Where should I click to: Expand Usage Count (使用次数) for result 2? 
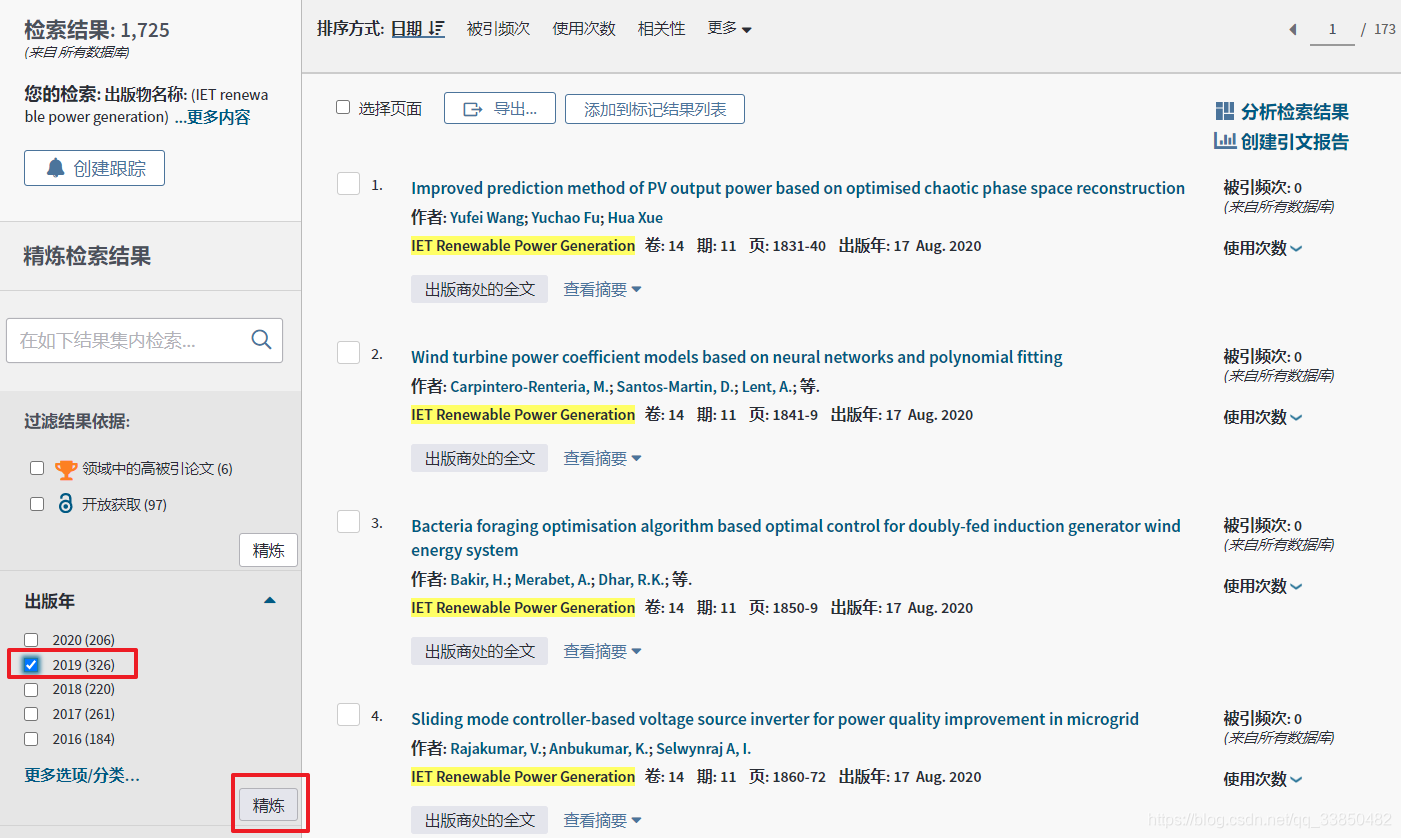(x=1263, y=417)
